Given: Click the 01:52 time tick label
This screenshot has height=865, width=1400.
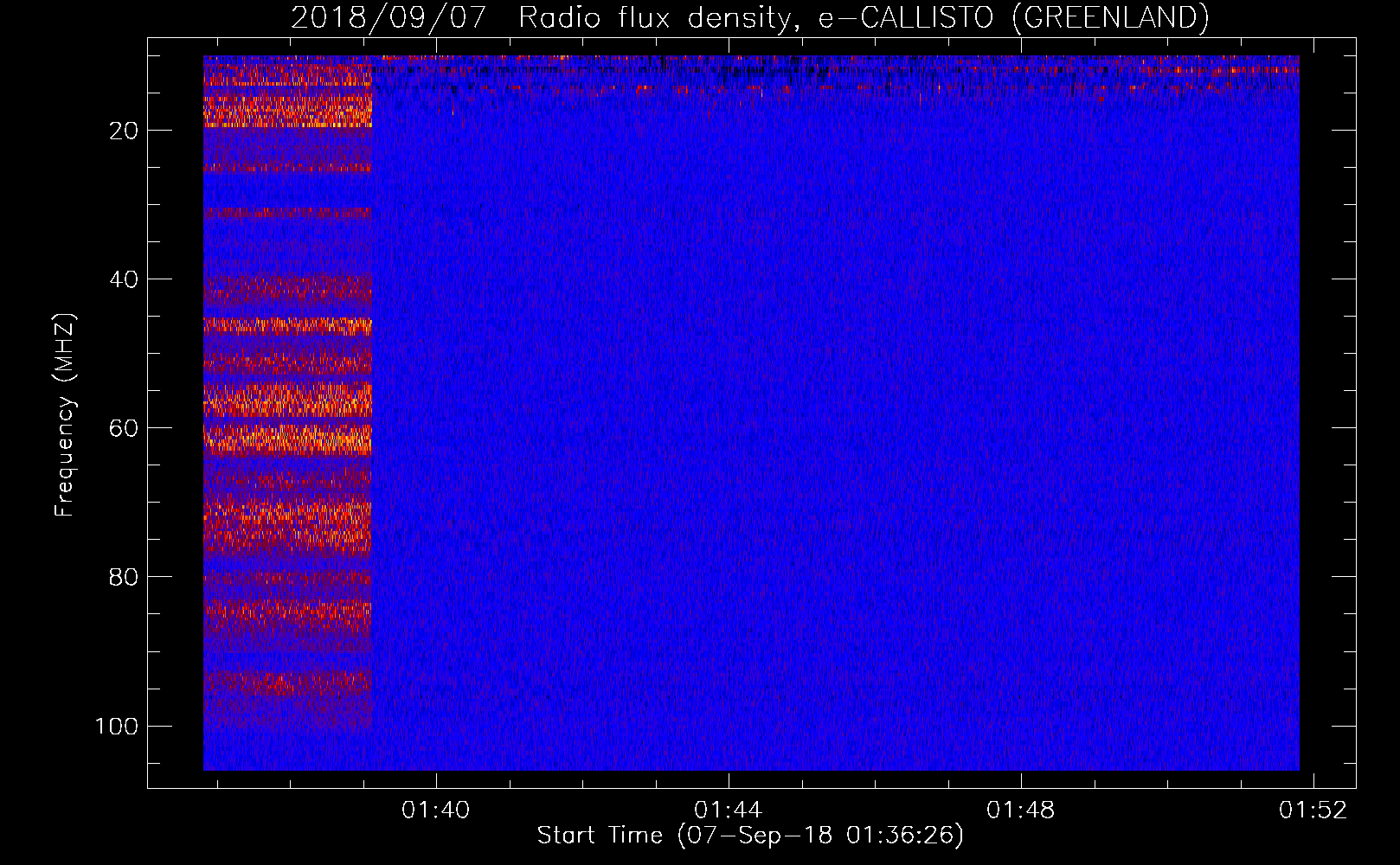Looking at the screenshot, I should tap(1313, 810).
